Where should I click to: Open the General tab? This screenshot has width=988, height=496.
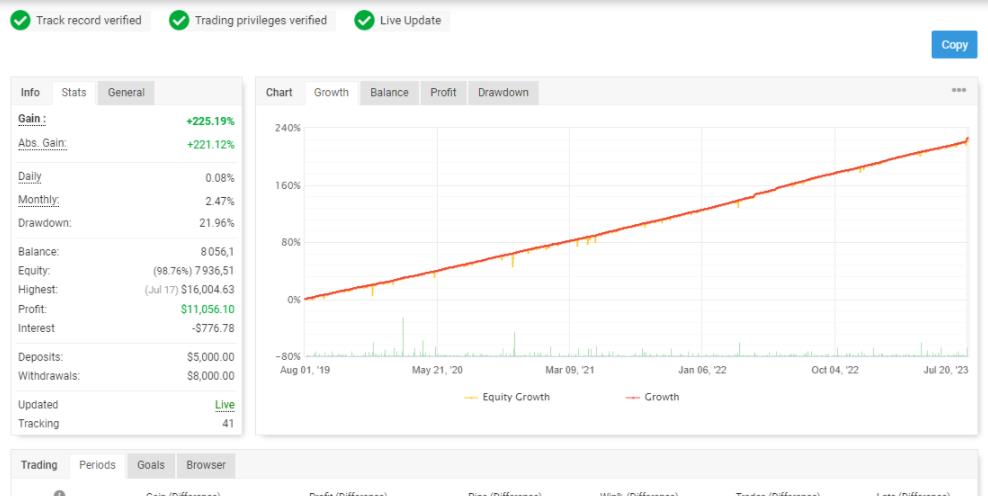click(126, 93)
